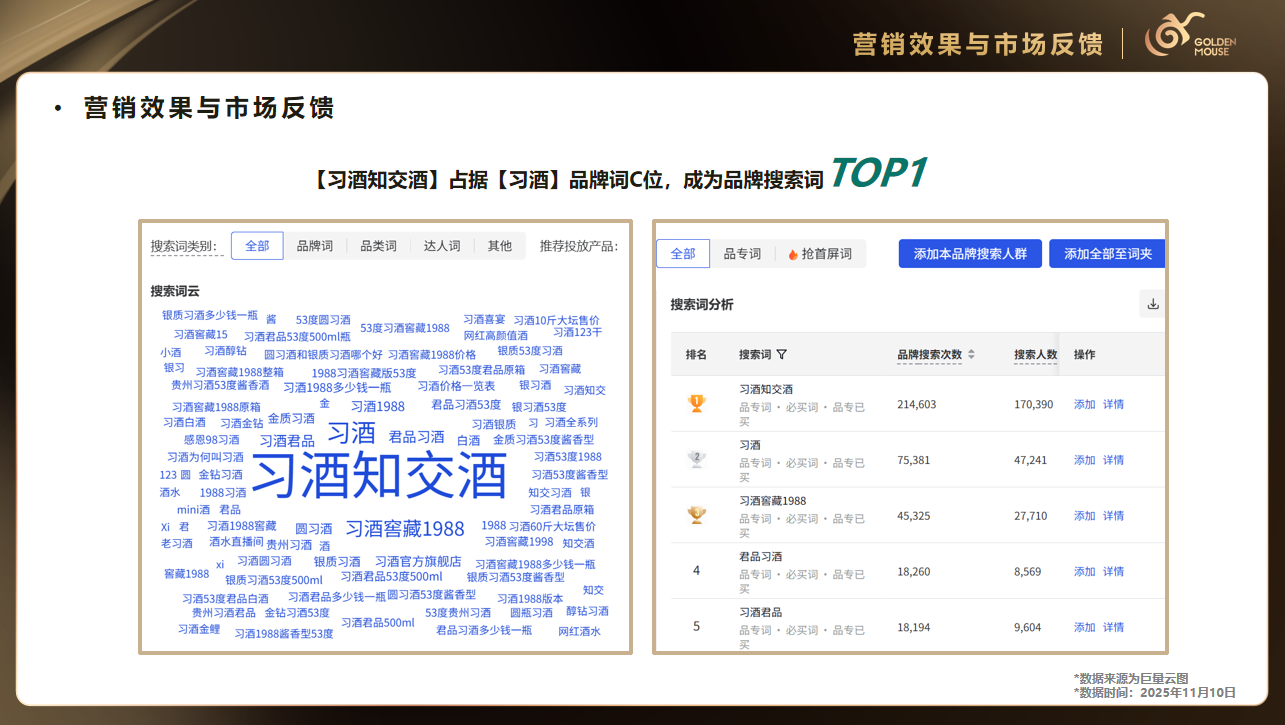1285x725 pixels.
Task: Click 君品习酒 in the word cloud
Action: pos(416,437)
